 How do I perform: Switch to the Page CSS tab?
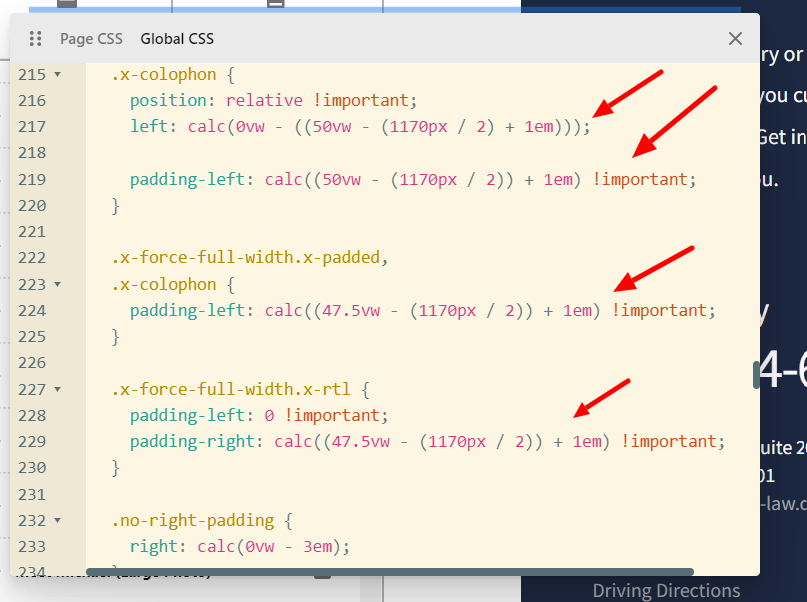tap(91, 39)
